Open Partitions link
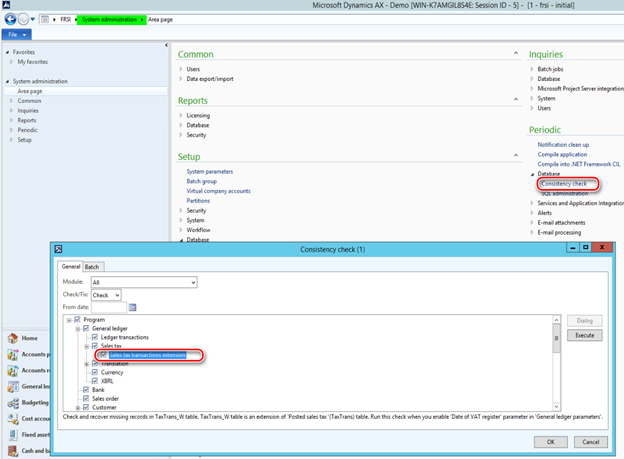Screen dimensions: 624x459 point(198,201)
